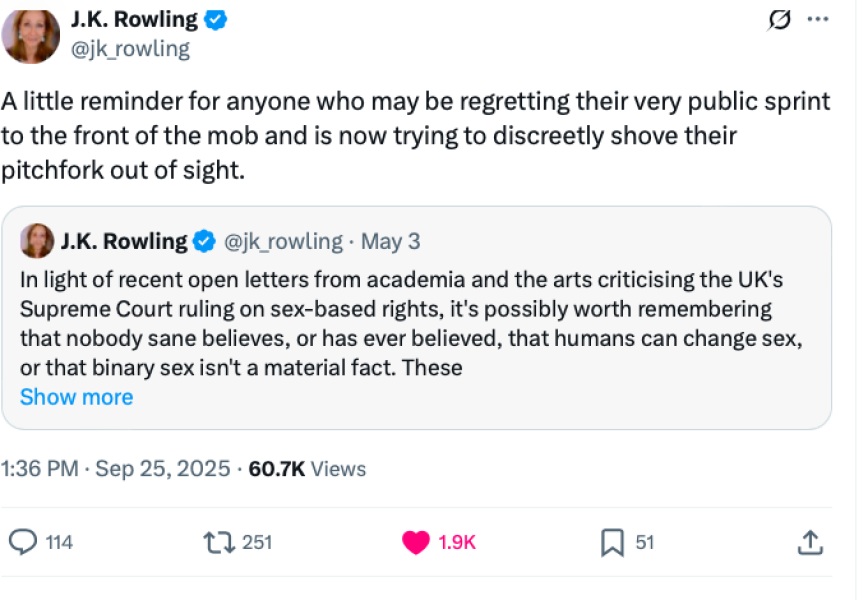Click the 251 reposts count
This screenshot has height=600, width=868.
point(257,542)
